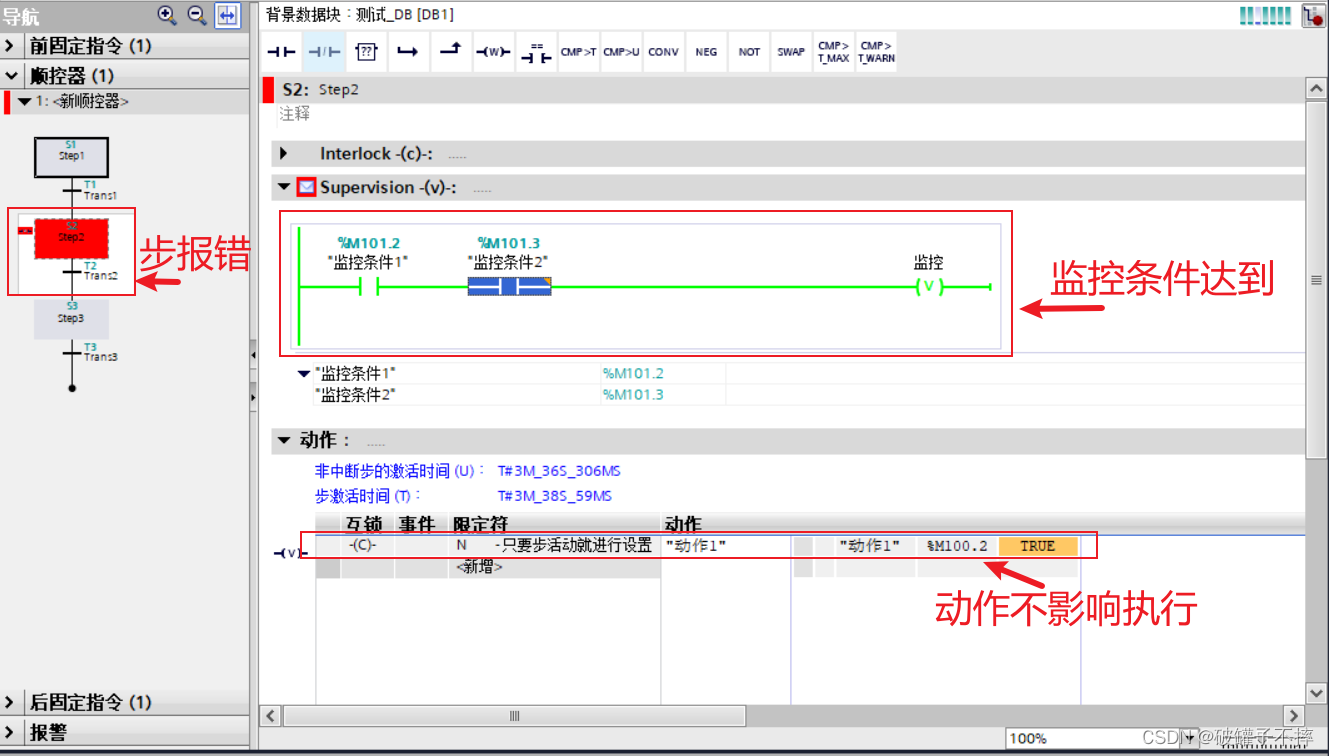Collapse the 监控条件1 operand list
The width and height of the screenshot is (1329, 756).
[x=304, y=373]
